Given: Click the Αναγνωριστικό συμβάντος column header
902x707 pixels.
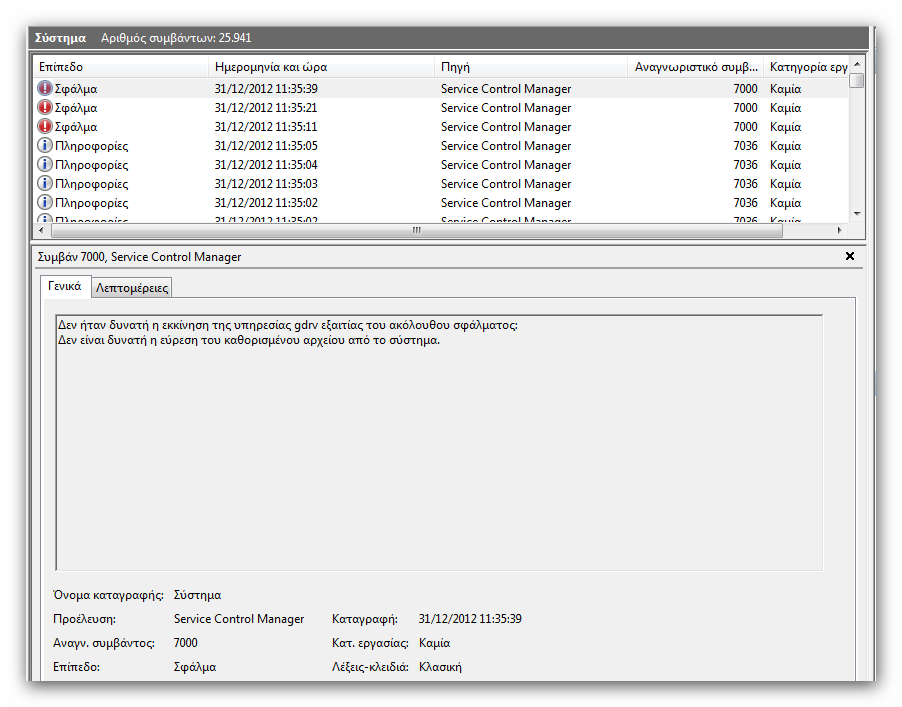Looking at the screenshot, I should pos(695,67).
